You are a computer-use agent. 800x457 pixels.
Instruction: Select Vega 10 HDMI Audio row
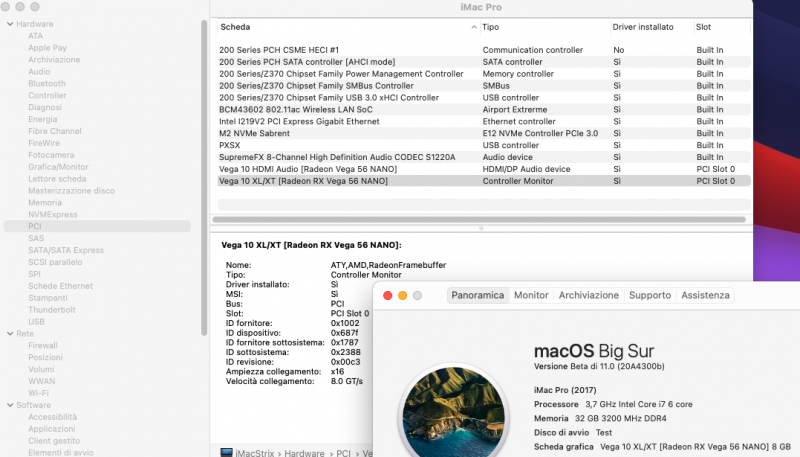484,169
